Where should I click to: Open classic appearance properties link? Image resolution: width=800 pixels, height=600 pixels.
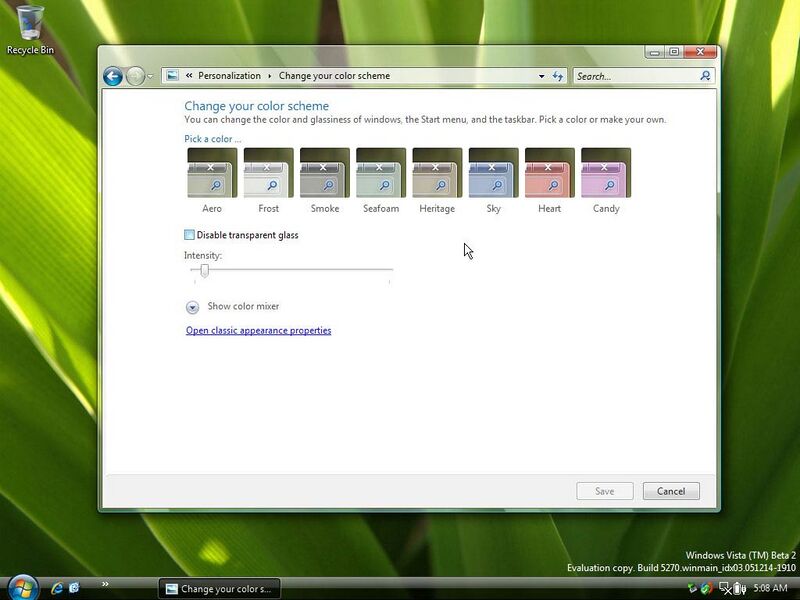pos(258,331)
